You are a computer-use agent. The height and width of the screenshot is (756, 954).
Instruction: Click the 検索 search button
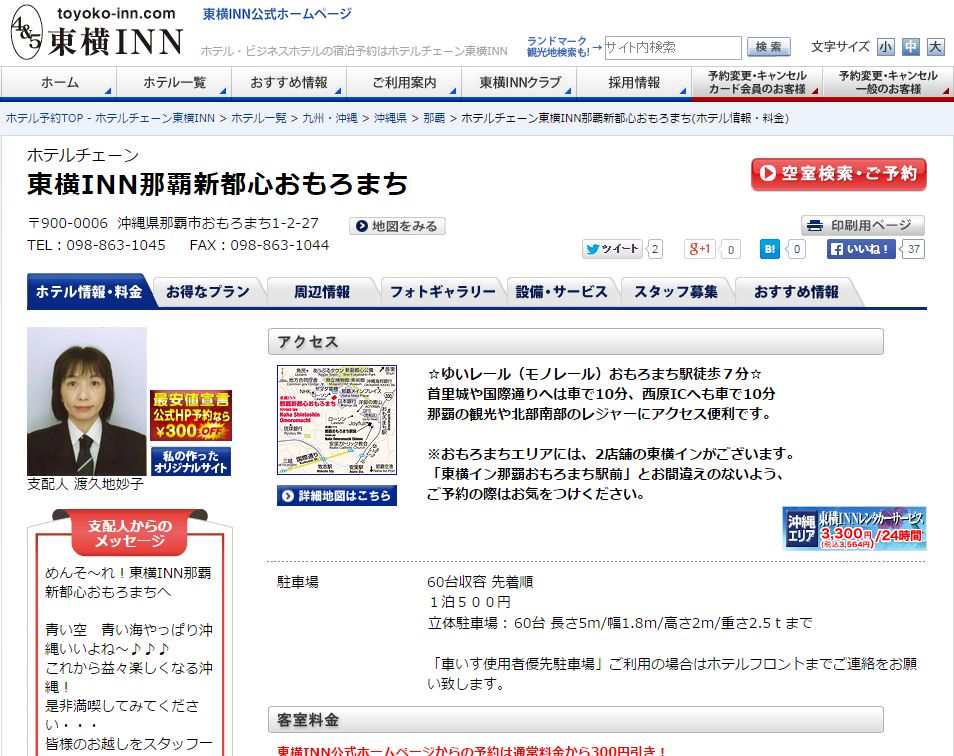click(x=768, y=47)
